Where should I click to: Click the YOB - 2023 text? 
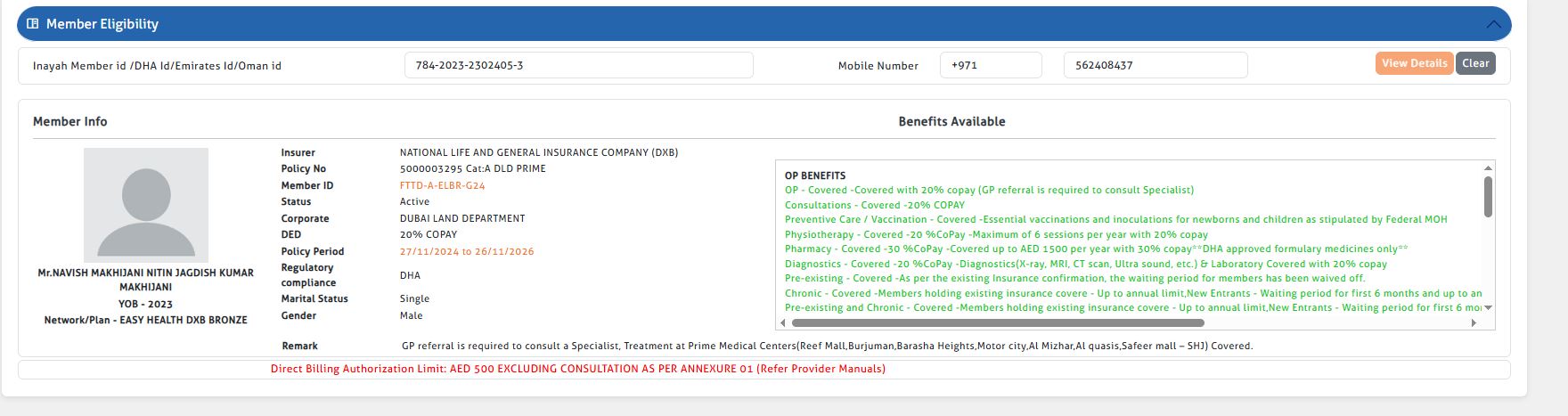[x=145, y=304]
